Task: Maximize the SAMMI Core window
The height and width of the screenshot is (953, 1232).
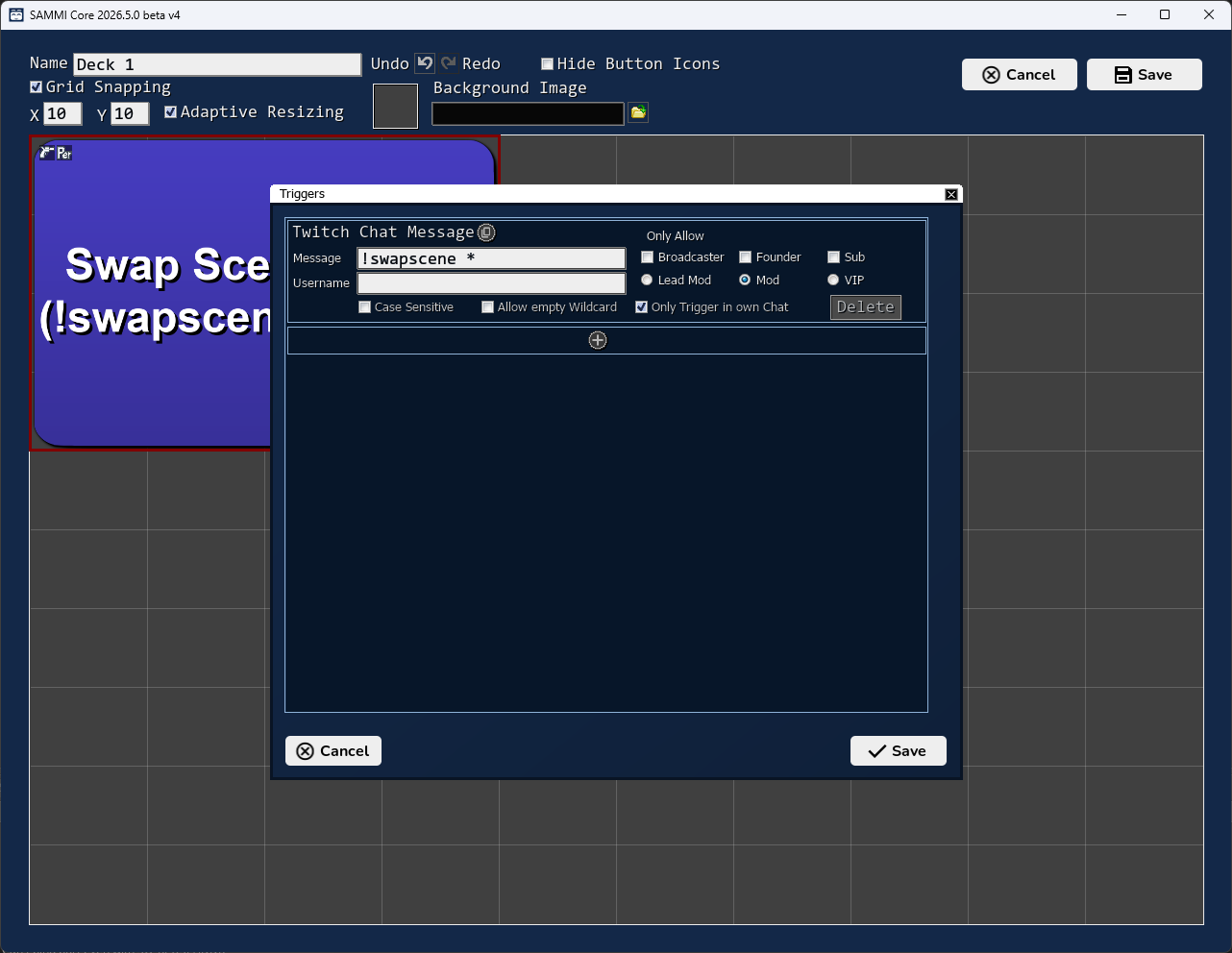Action: [x=1165, y=14]
